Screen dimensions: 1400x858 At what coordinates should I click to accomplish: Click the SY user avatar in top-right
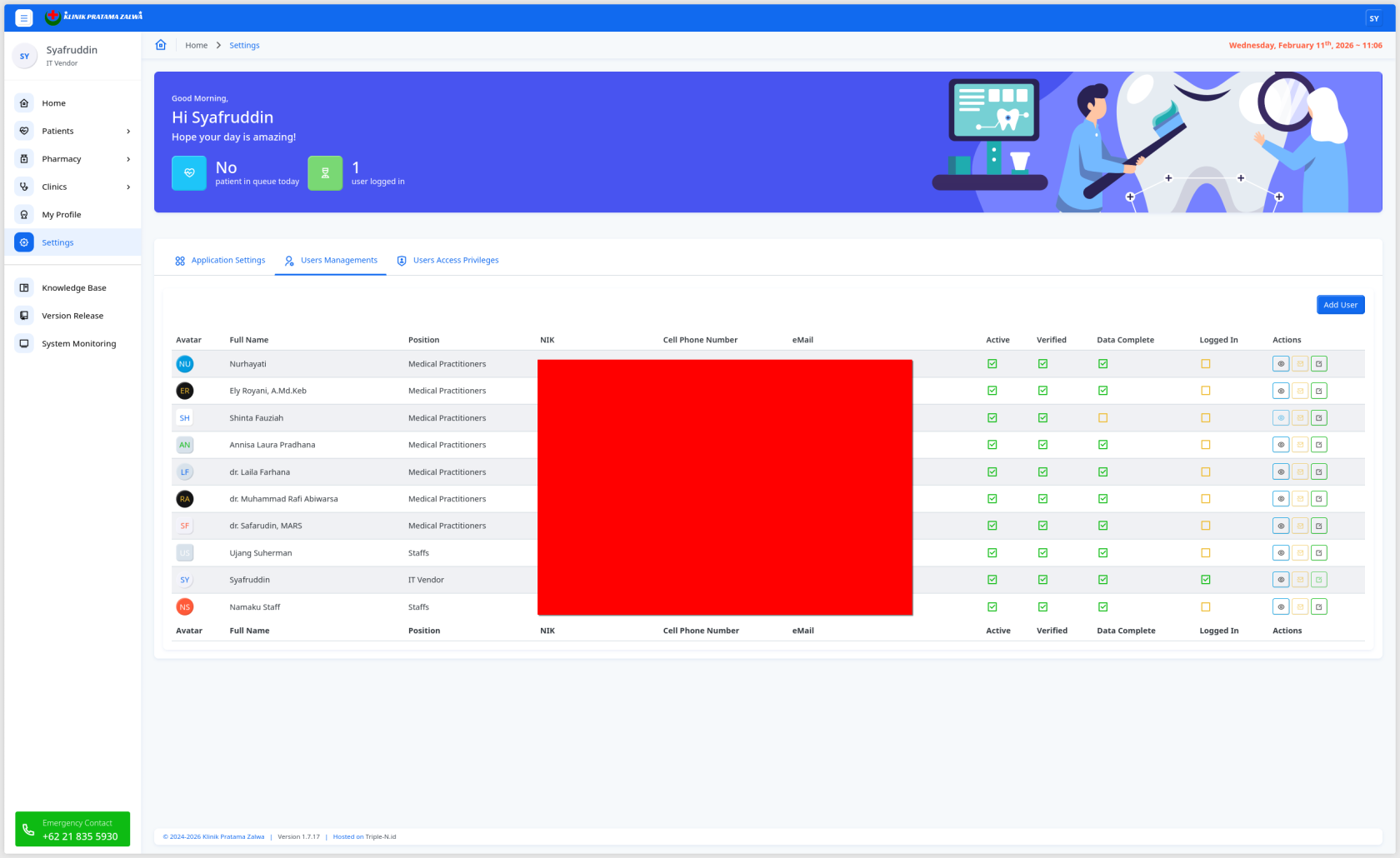1374,18
